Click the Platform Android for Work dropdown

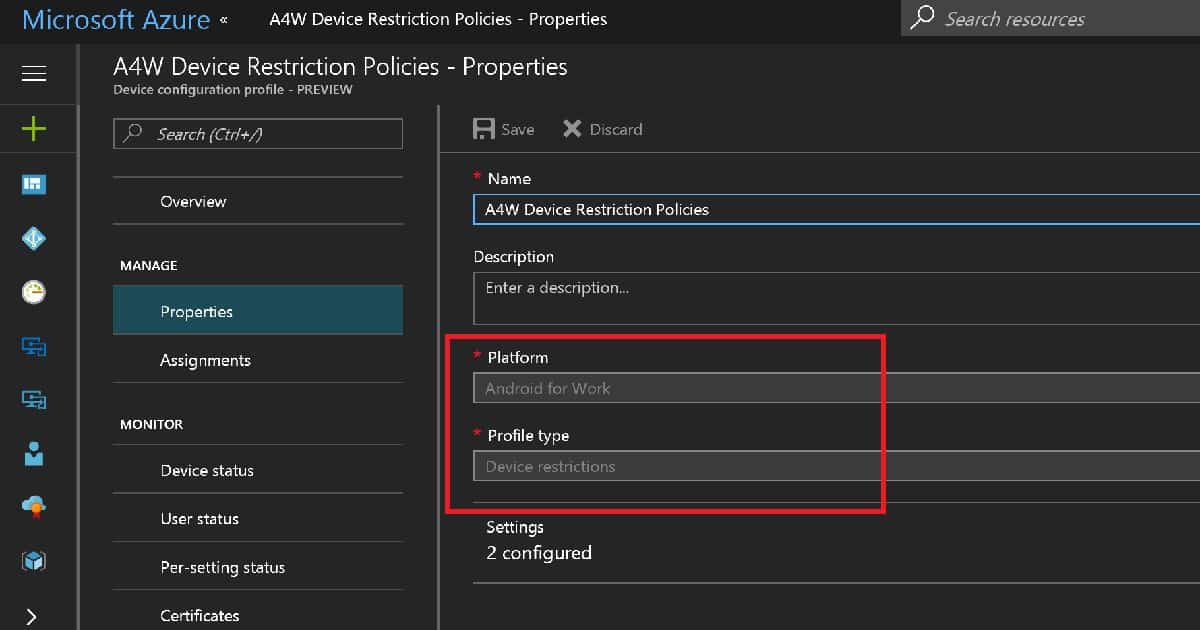(836, 388)
